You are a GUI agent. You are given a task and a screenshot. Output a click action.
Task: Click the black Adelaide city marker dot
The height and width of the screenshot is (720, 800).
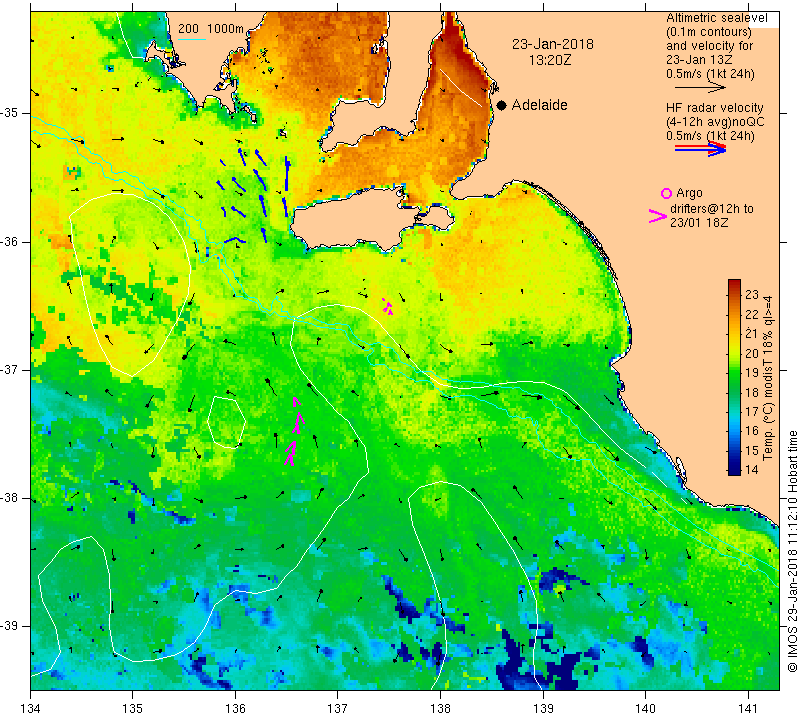(502, 105)
